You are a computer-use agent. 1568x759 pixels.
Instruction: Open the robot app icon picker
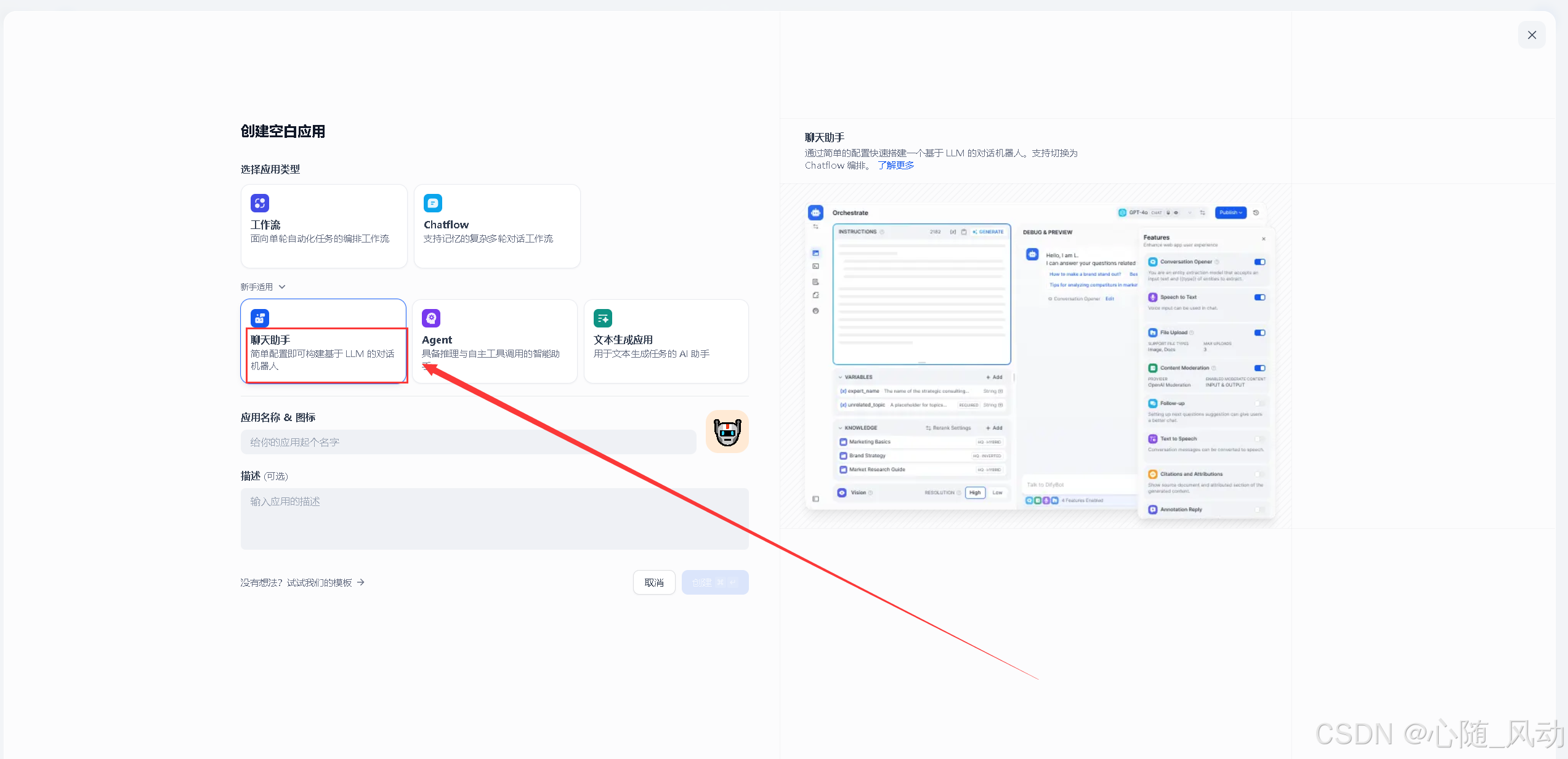pyautogui.click(x=727, y=432)
